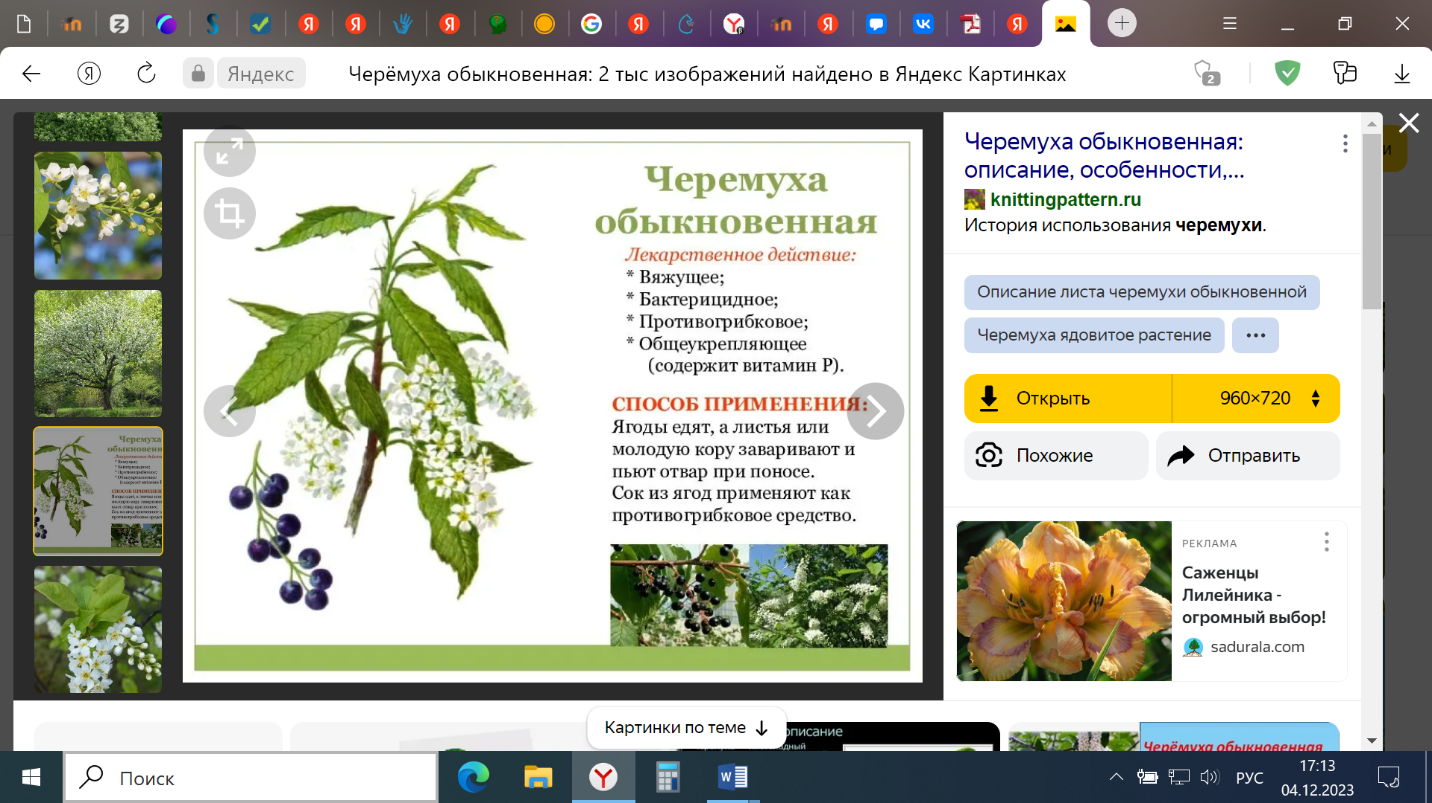Screen dimensions: 1432x803
Task: Click the Windows Поиск search box
Action: (x=251, y=777)
